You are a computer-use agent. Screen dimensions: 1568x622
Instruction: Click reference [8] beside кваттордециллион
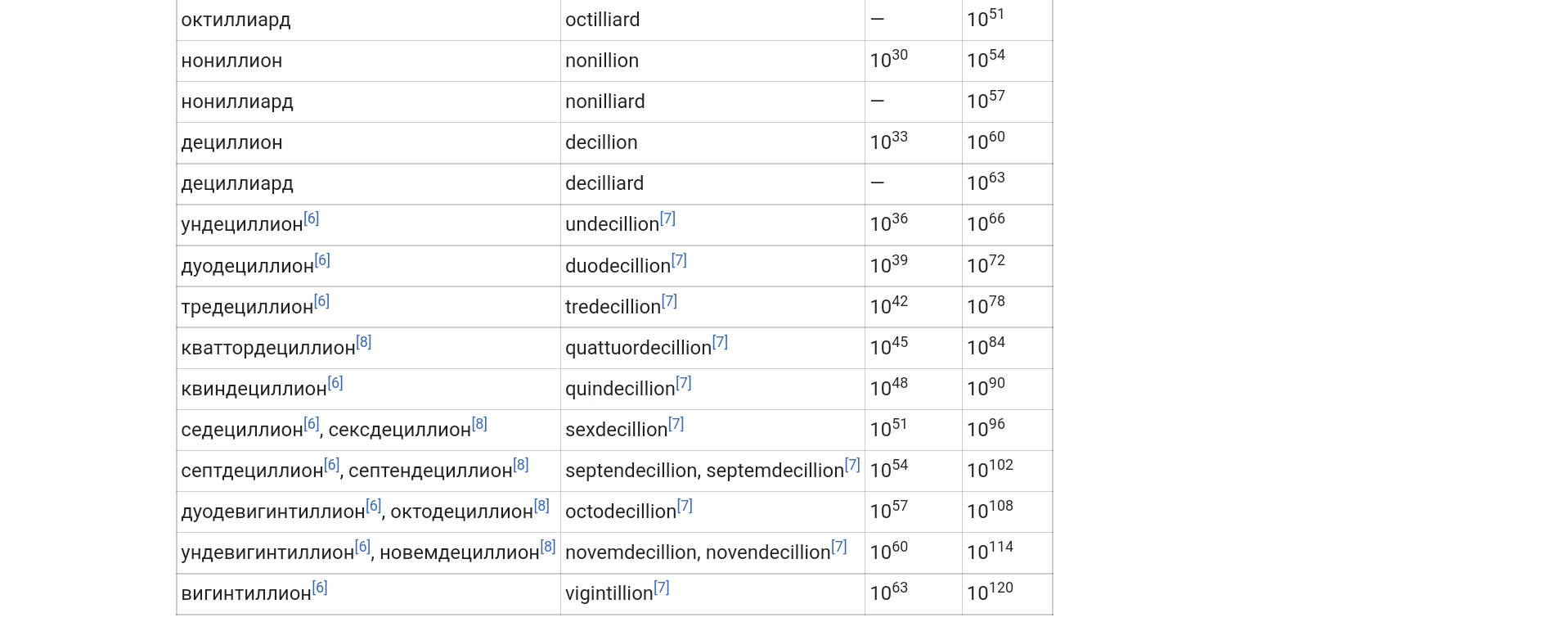coord(364,342)
